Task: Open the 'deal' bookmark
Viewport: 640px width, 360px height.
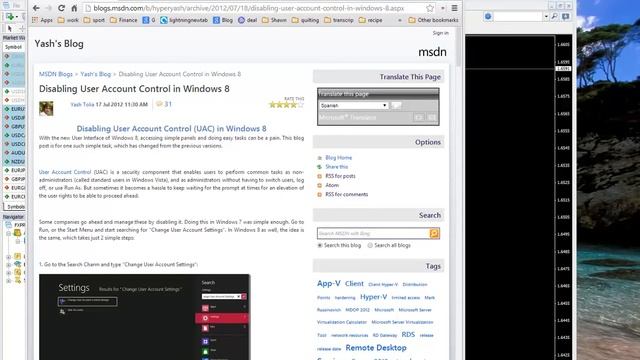Action: click(248, 20)
